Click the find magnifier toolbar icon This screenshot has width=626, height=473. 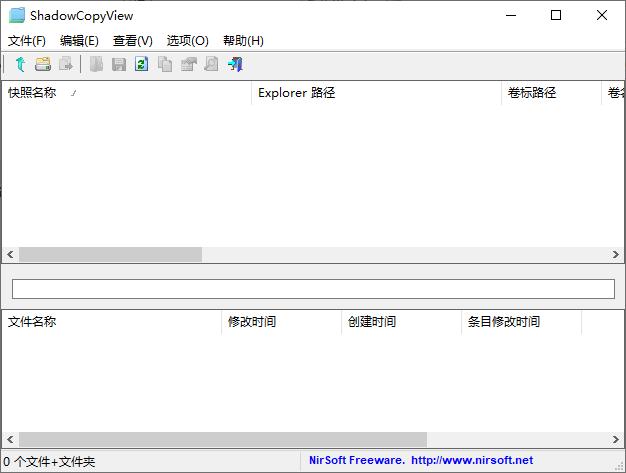click(x=211, y=64)
